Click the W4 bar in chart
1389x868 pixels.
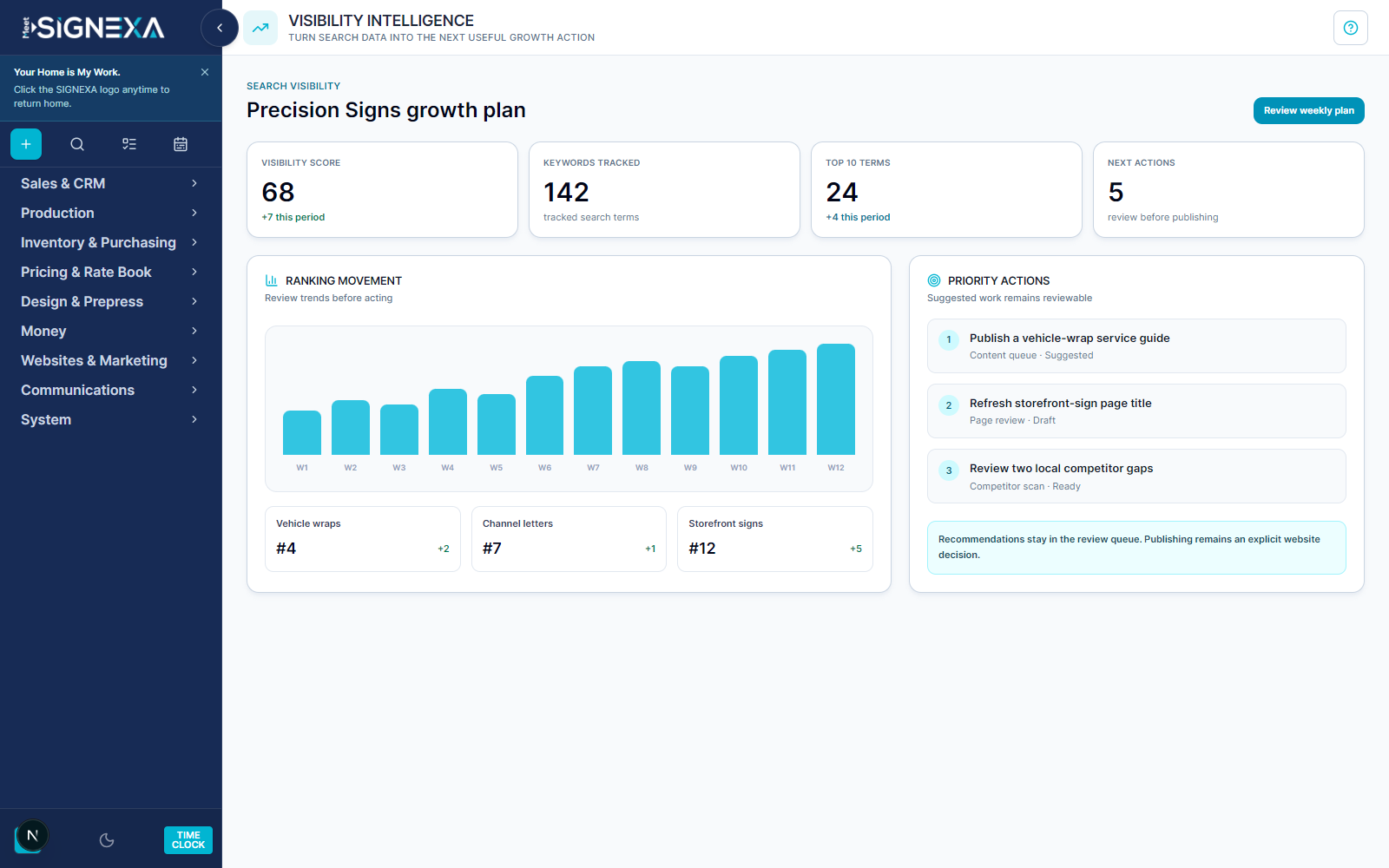coord(448,422)
